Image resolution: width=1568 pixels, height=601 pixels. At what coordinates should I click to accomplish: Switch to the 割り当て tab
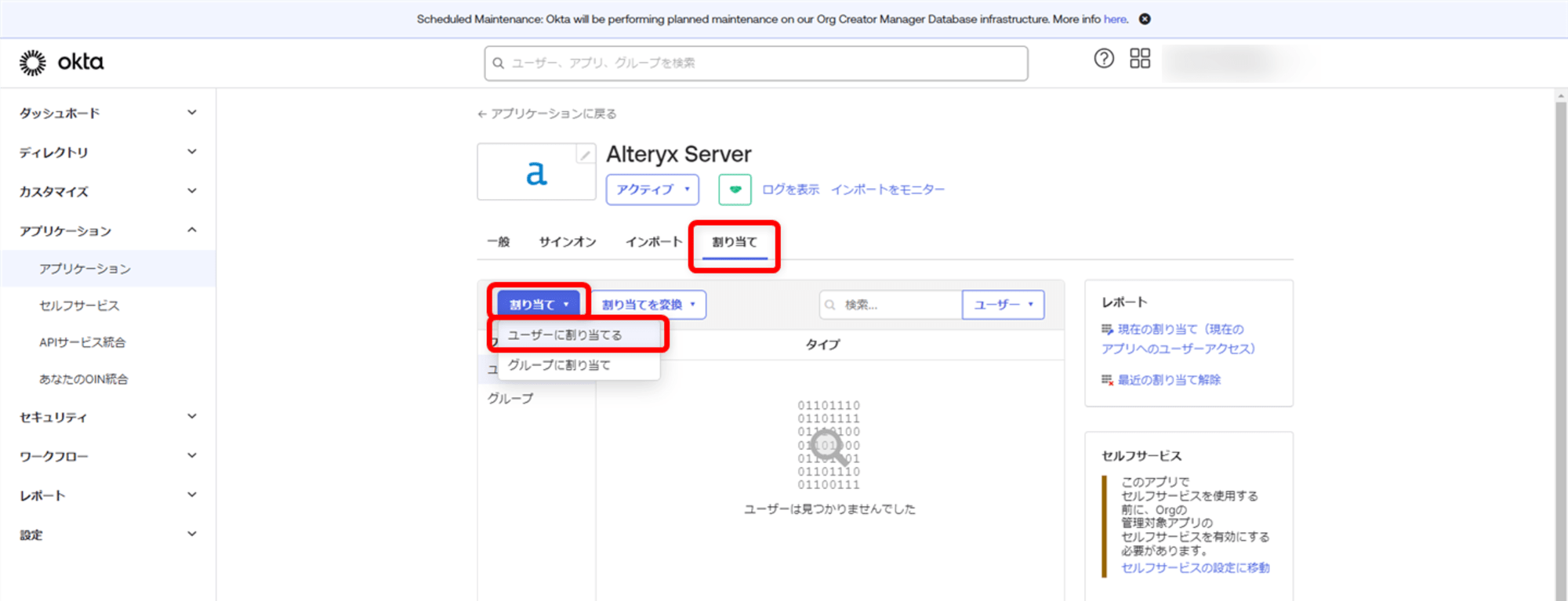coord(735,242)
